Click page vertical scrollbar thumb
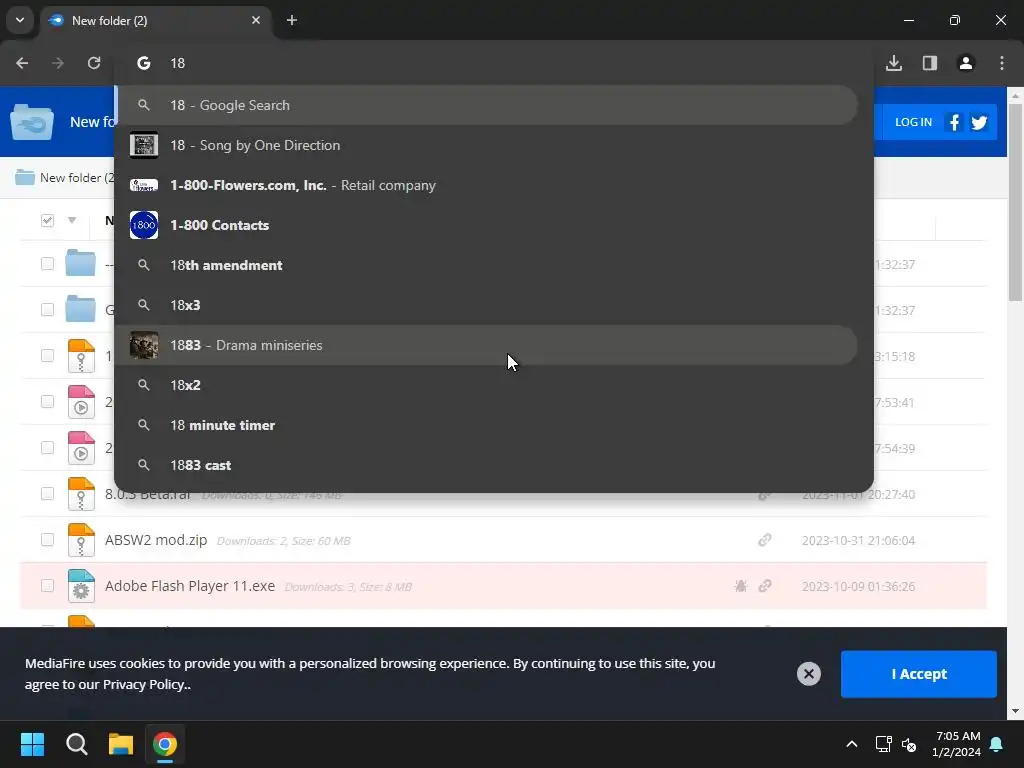1024x768 pixels. pos(1015,202)
